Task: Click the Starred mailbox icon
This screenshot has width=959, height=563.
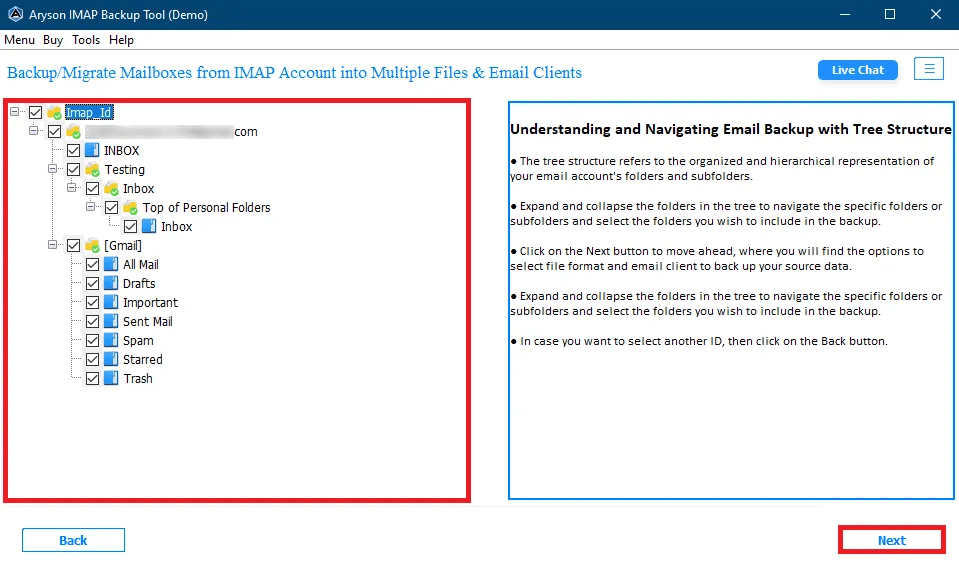Action: pyautogui.click(x=111, y=359)
